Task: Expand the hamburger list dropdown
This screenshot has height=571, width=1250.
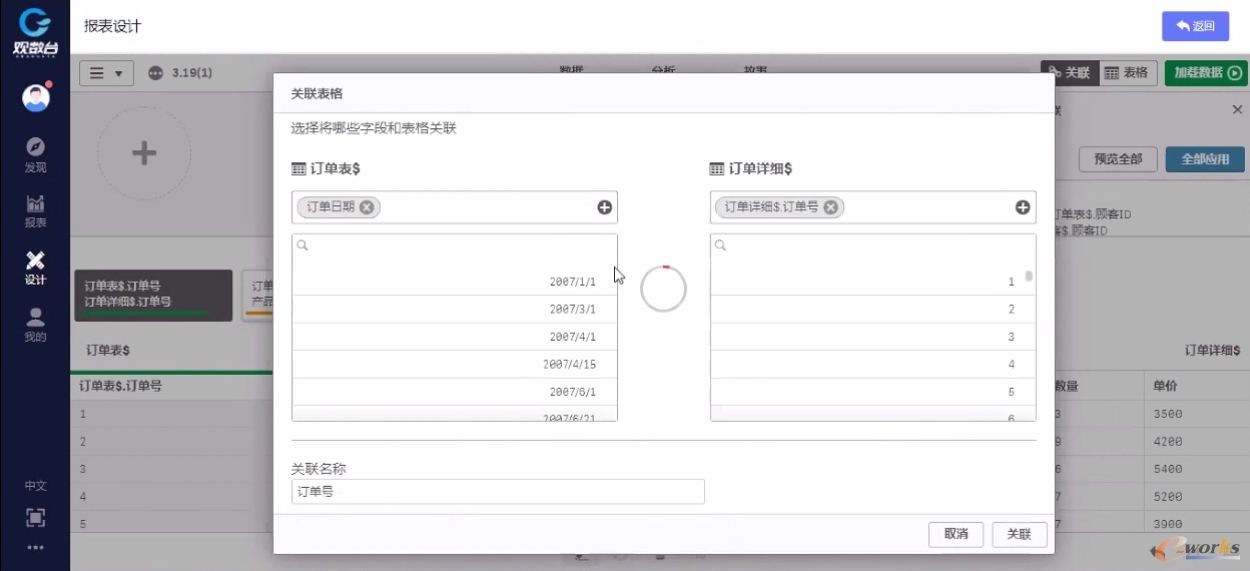Action: [106, 73]
